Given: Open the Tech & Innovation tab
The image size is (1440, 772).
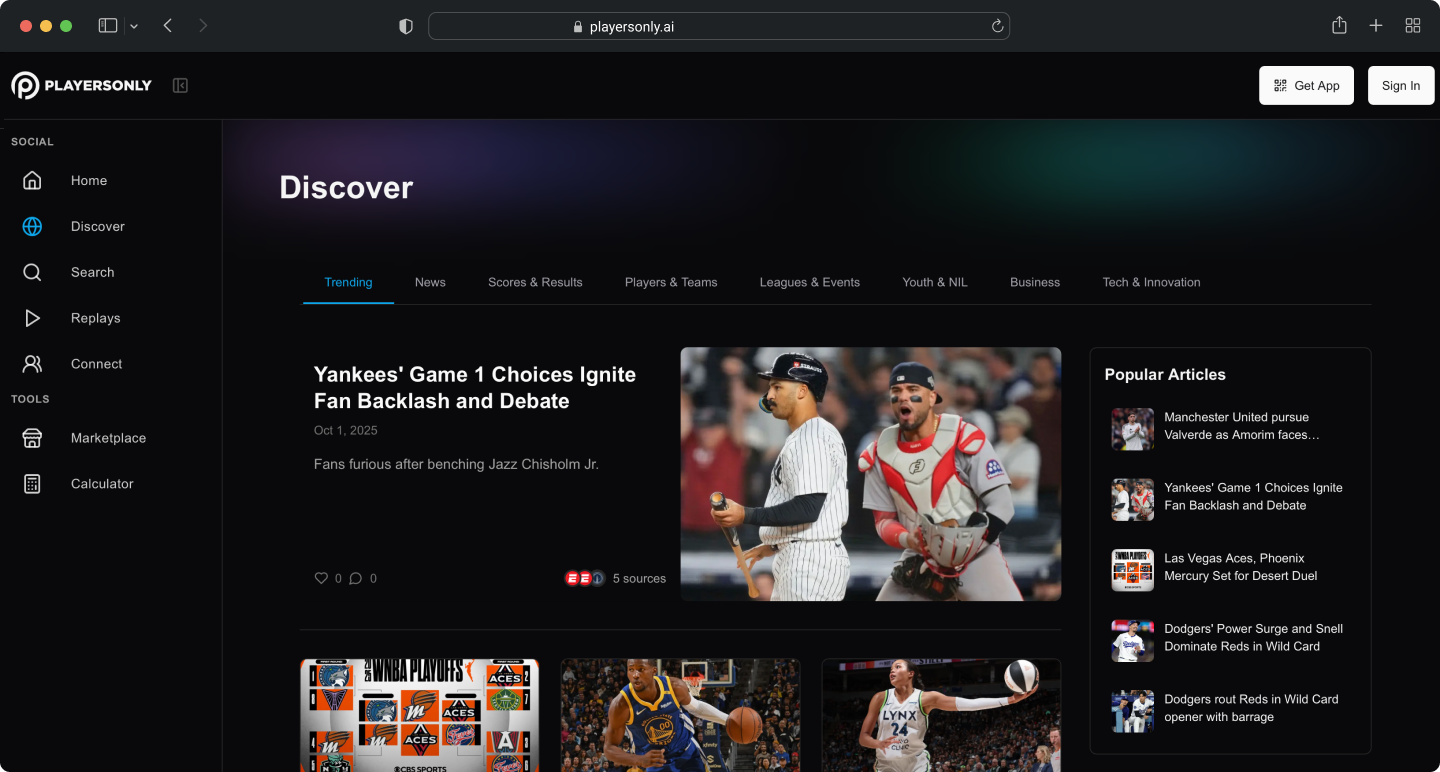Looking at the screenshot, I should pos(1151,282).
